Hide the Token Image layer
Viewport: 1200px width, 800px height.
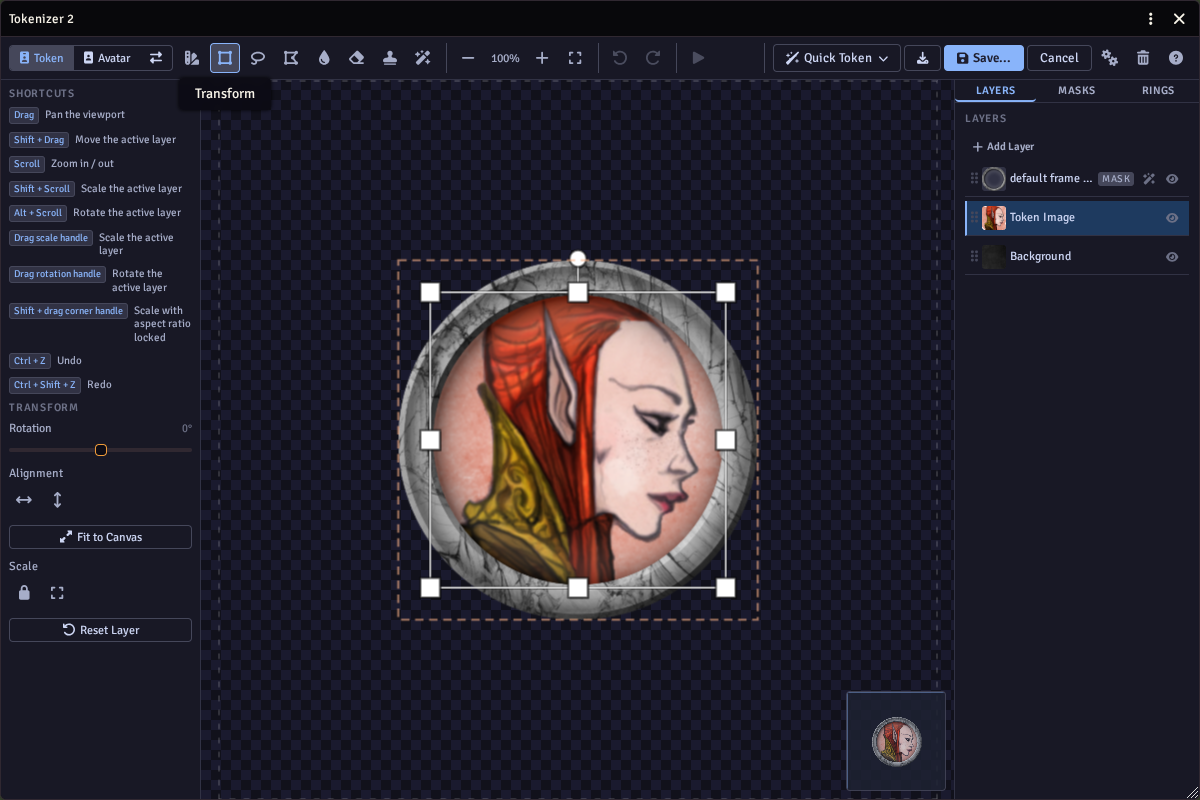1172,218
